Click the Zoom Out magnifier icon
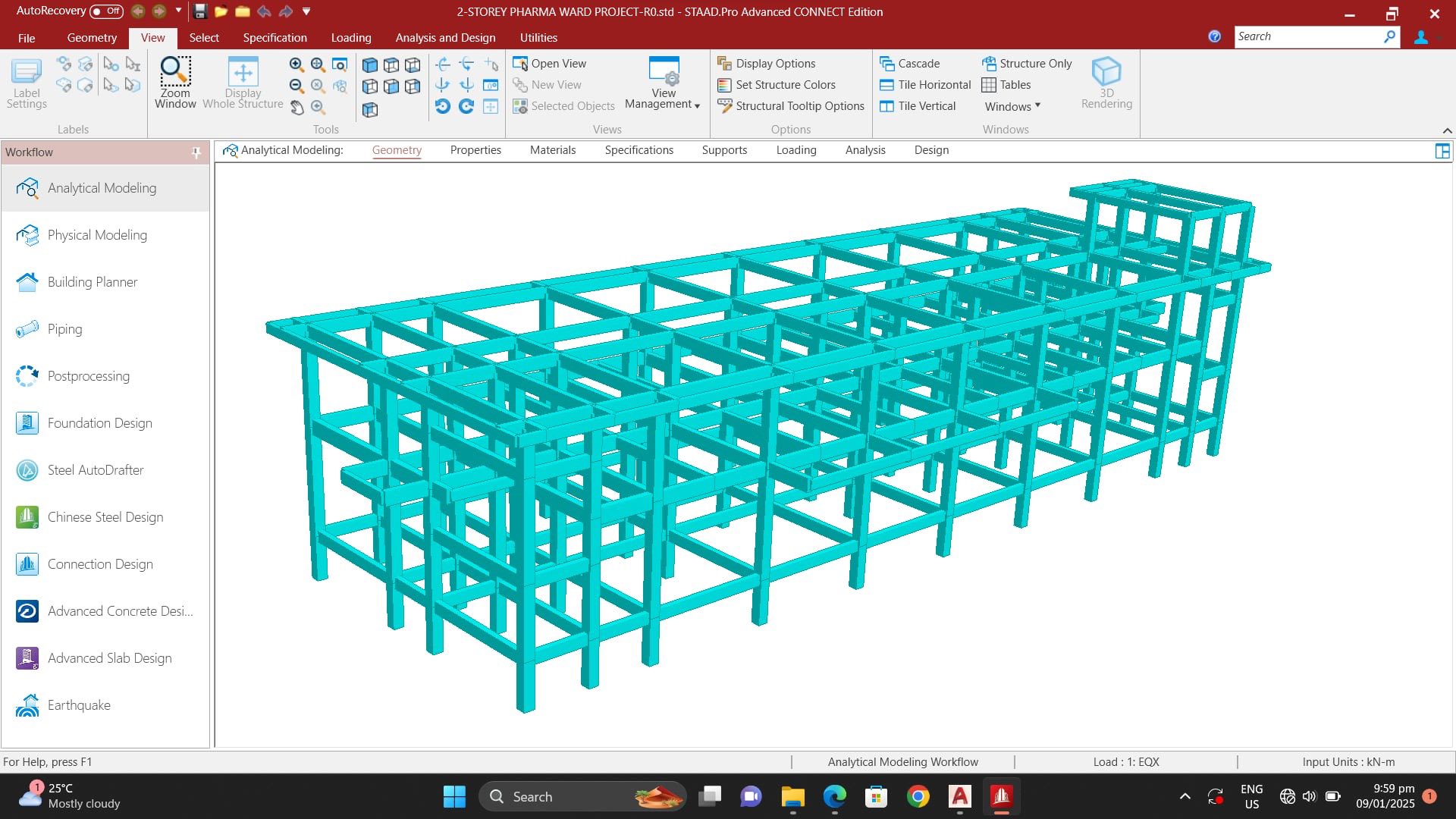1456x819 pixels. (297, 86)
